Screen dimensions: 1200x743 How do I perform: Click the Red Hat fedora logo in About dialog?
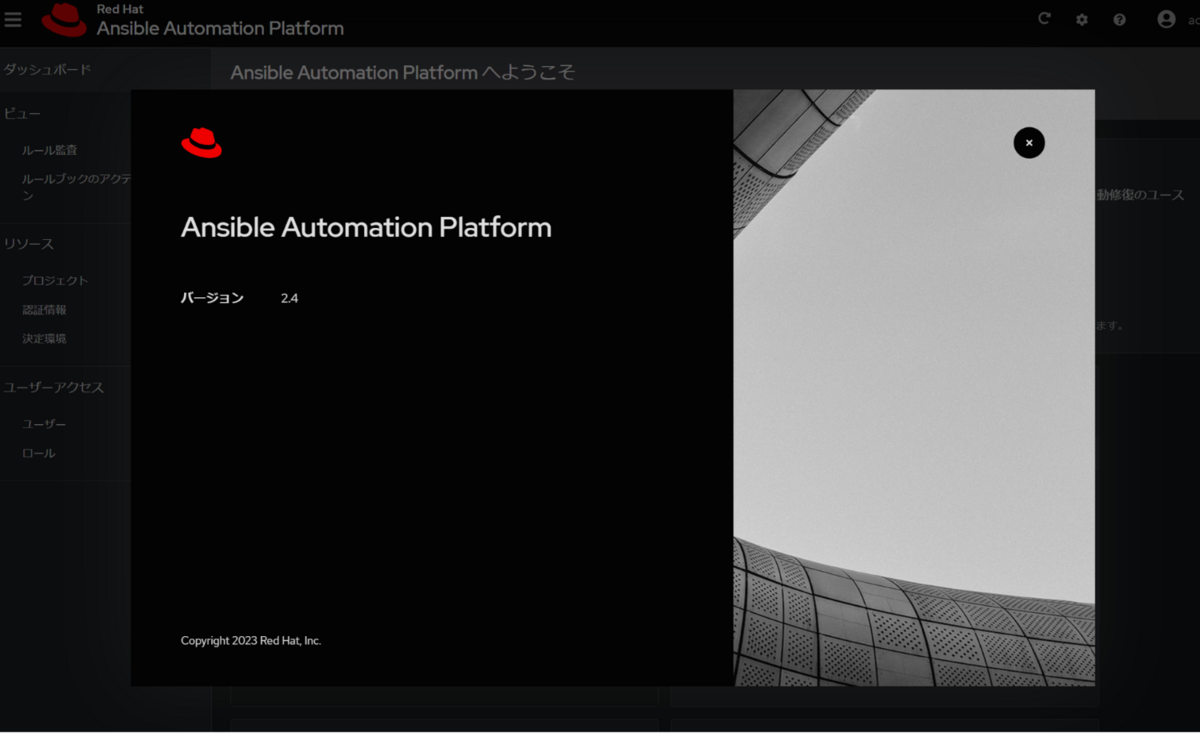[202, 142]
